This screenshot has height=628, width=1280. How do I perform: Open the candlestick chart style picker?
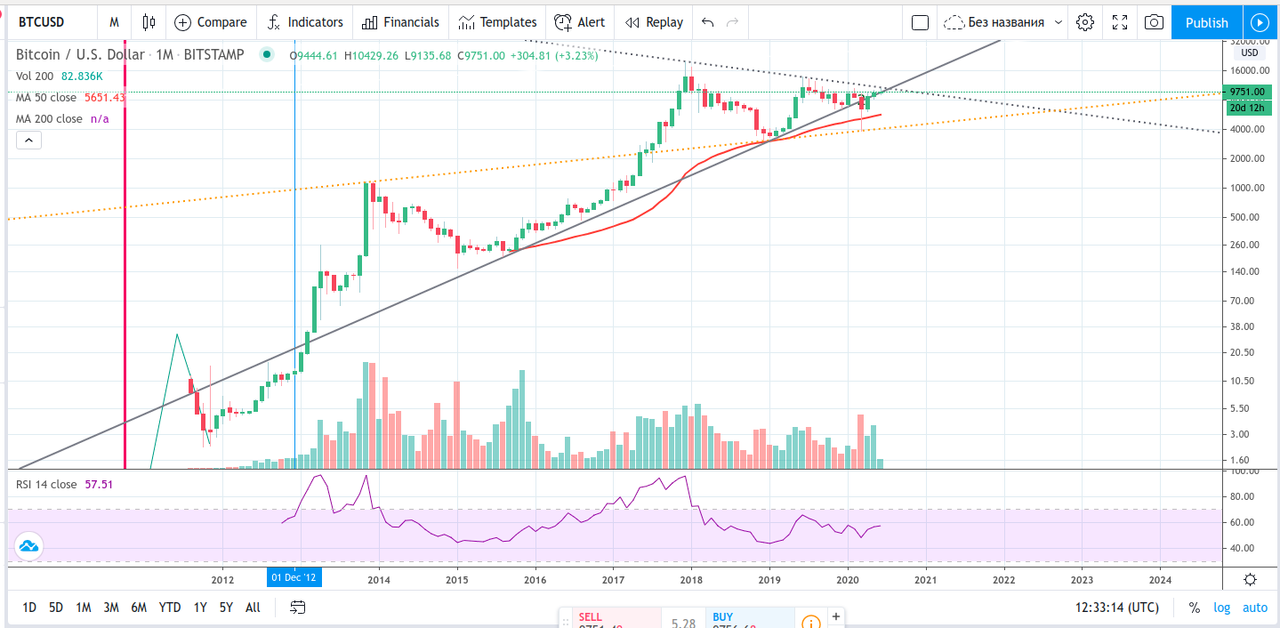149,22
